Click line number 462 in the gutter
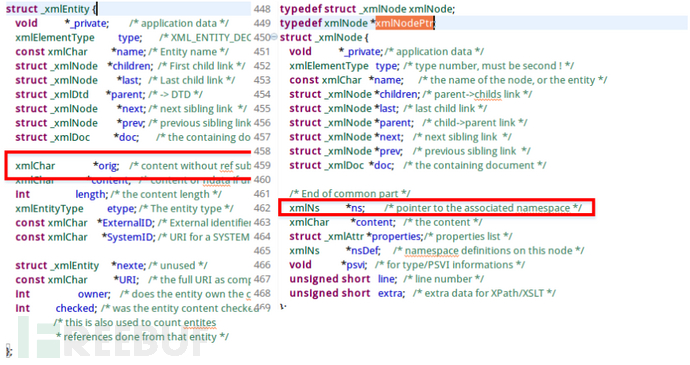690x365 pixels. [262, 208]
